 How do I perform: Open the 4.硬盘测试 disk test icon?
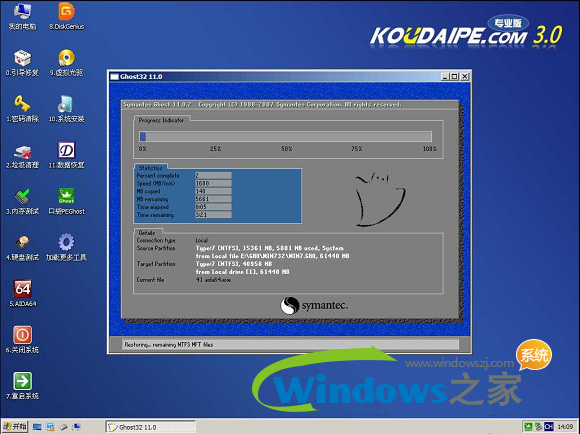point(22,248)
